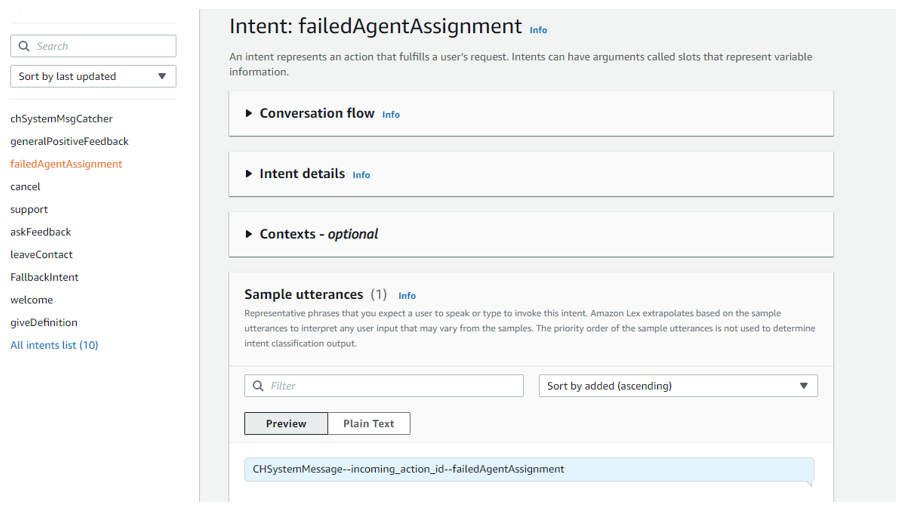
Task: Click the intent Search field
Action: [x=102, y=46]
